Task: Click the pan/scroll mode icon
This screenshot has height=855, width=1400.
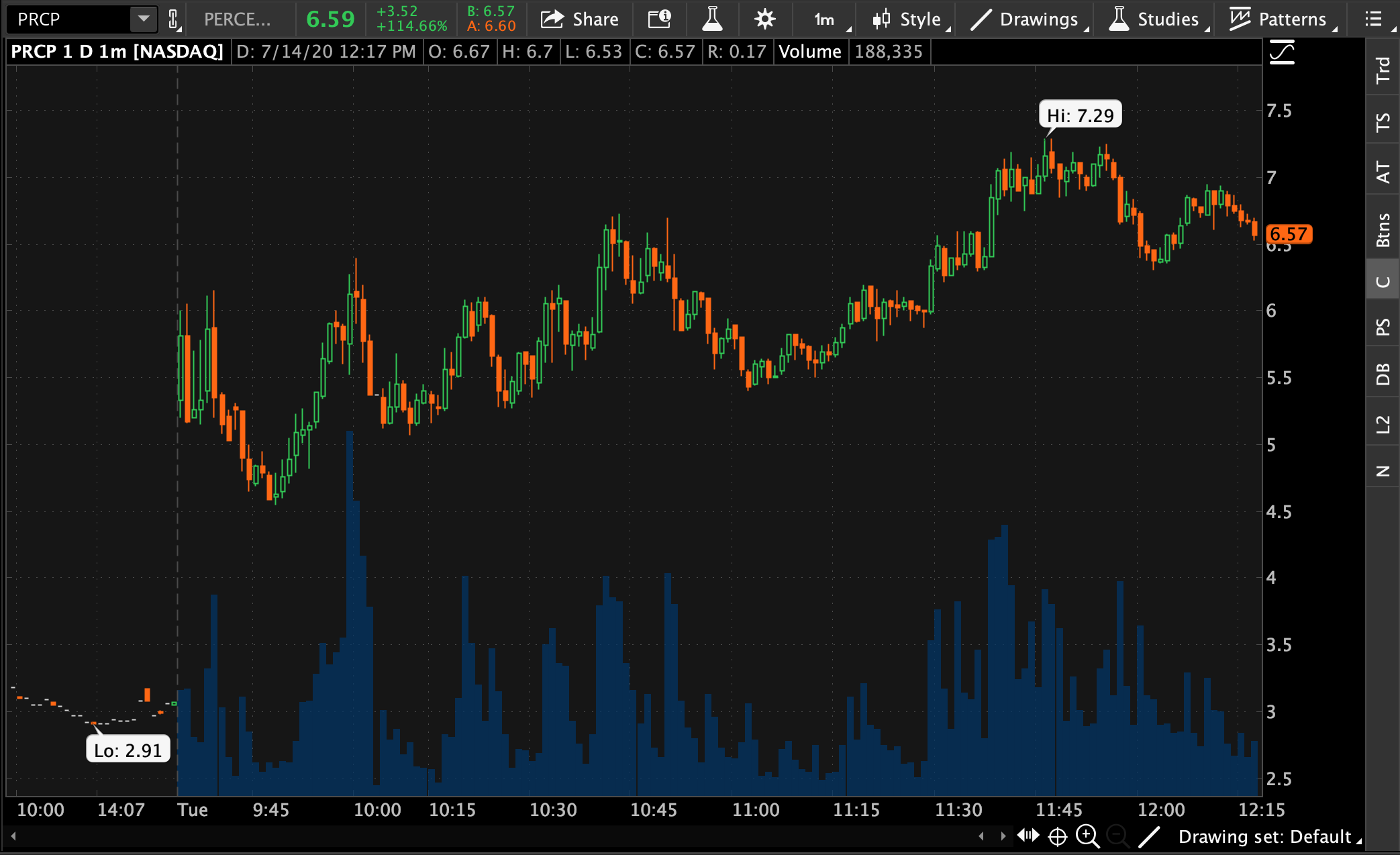Action: click(1028, 836)
